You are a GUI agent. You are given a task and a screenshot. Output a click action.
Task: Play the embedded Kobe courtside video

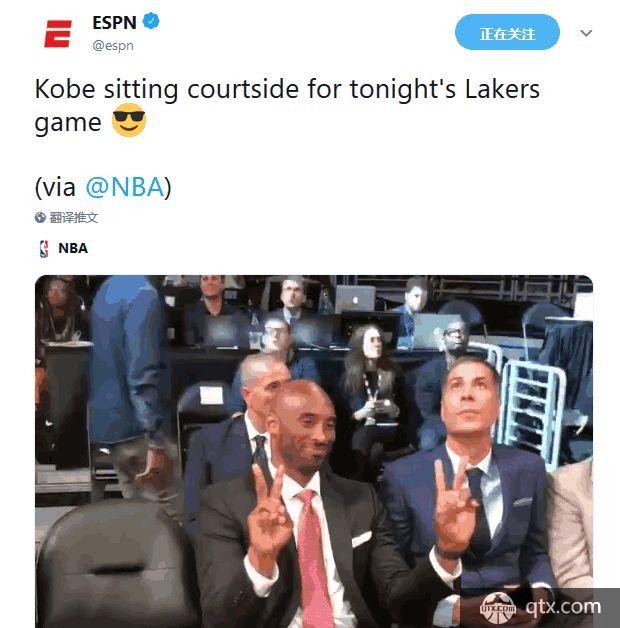click(x=314, y=451)
